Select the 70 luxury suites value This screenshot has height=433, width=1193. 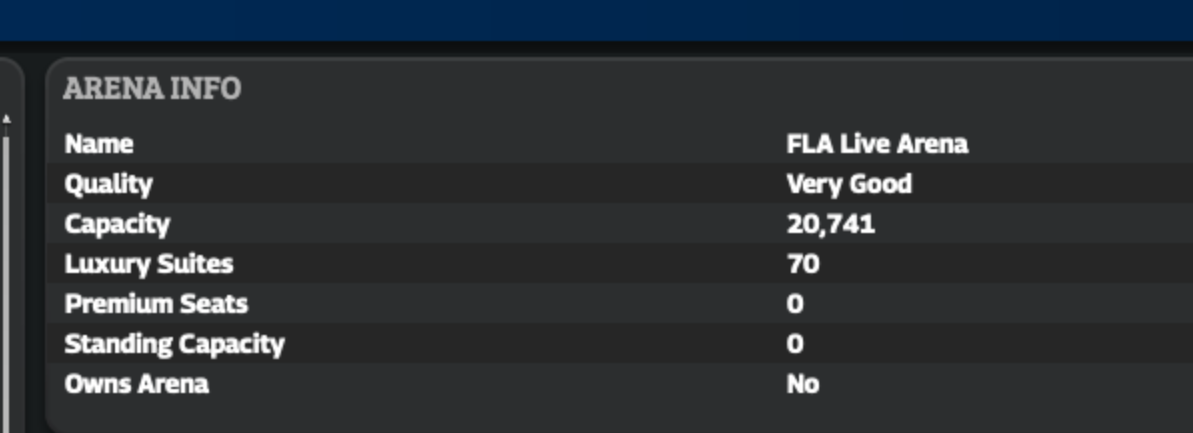803,264
